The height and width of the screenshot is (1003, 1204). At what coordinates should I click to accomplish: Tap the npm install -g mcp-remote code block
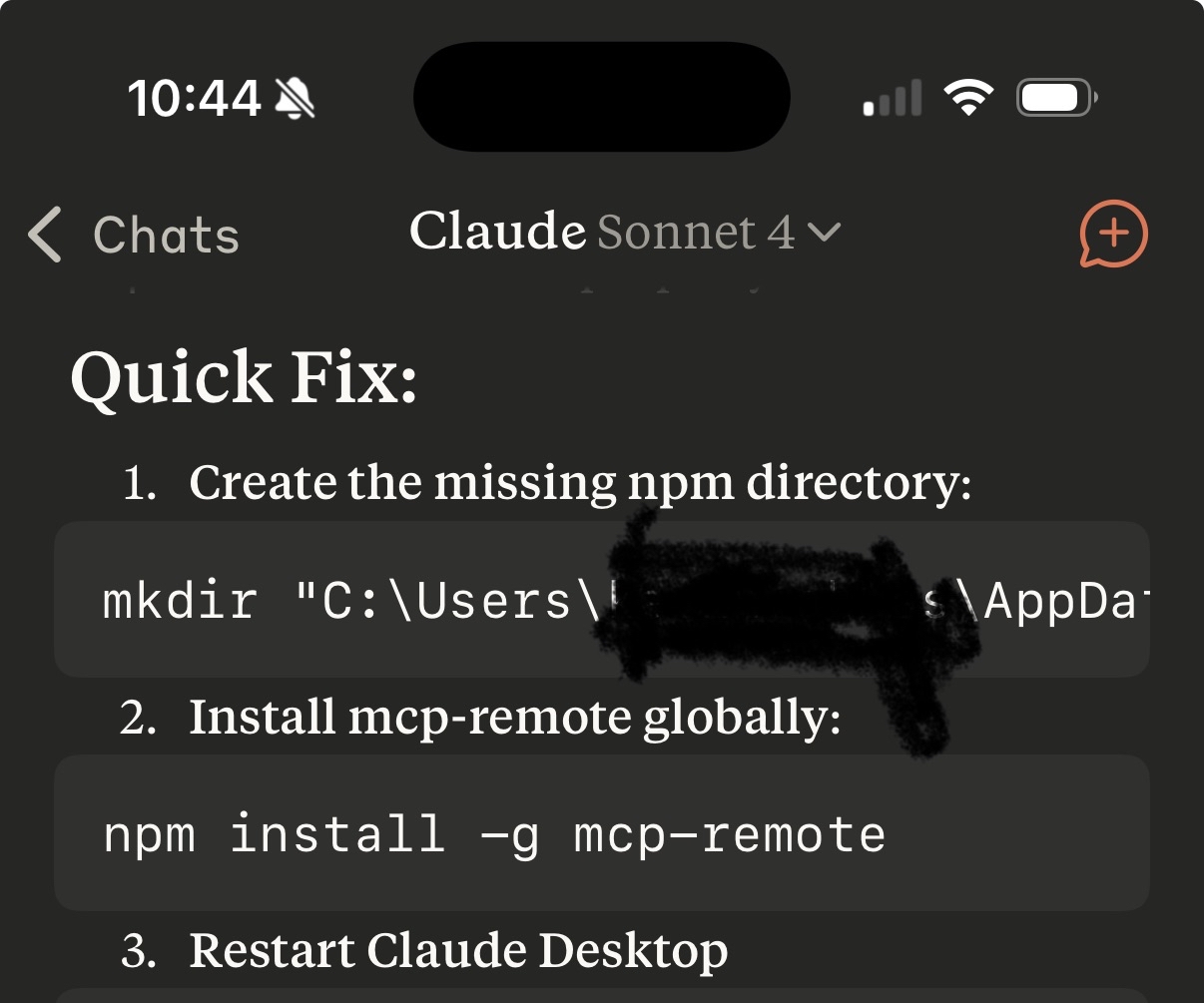pyautogui.click(x=602, y=833)
